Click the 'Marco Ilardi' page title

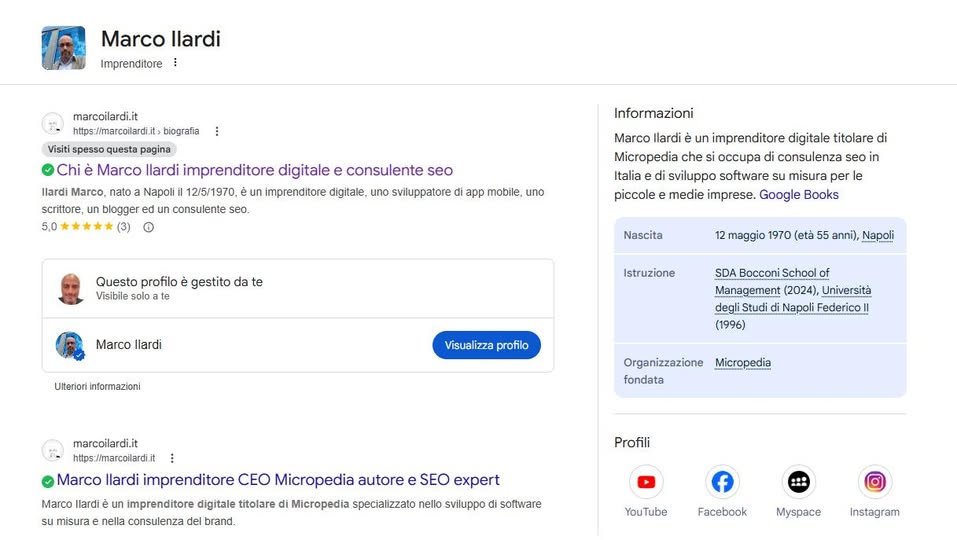[161, 38]
